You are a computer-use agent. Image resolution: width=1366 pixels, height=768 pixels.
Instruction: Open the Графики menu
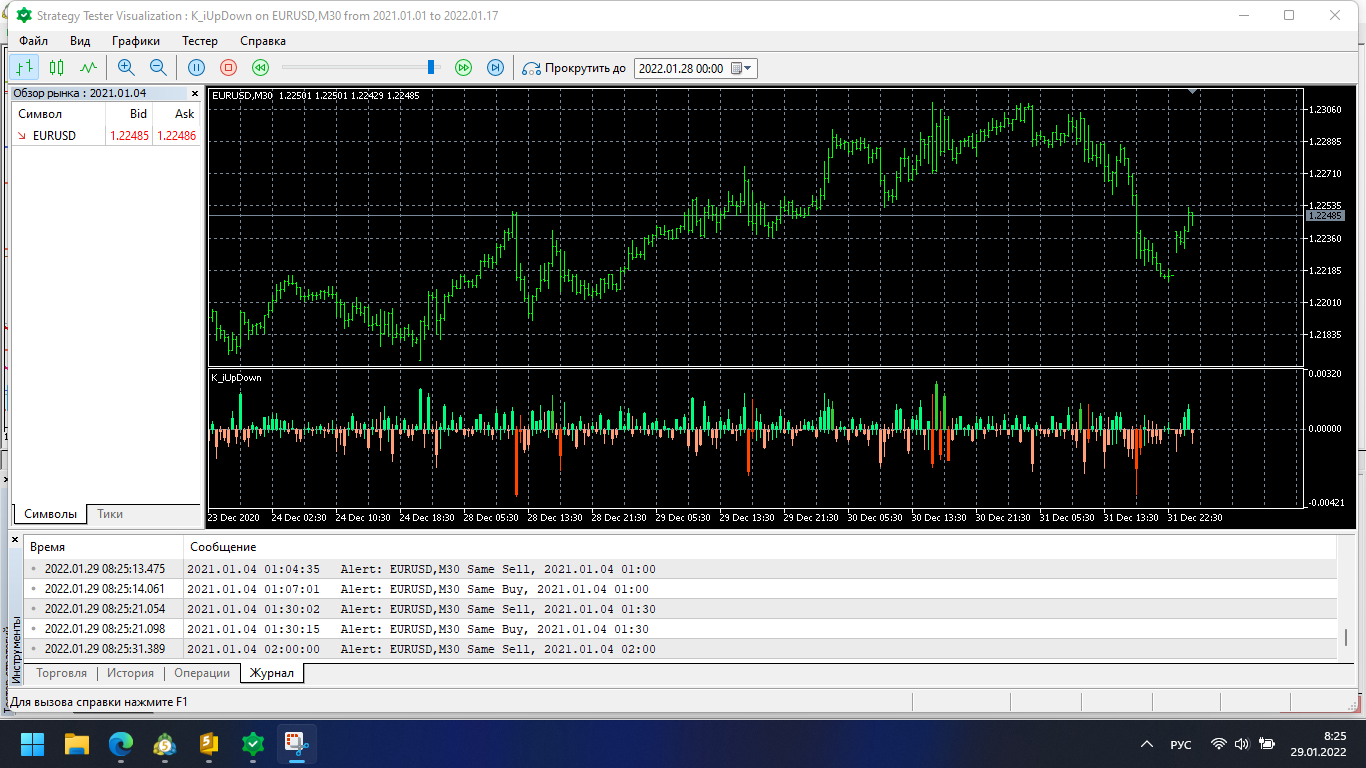(x=136, y=41)
